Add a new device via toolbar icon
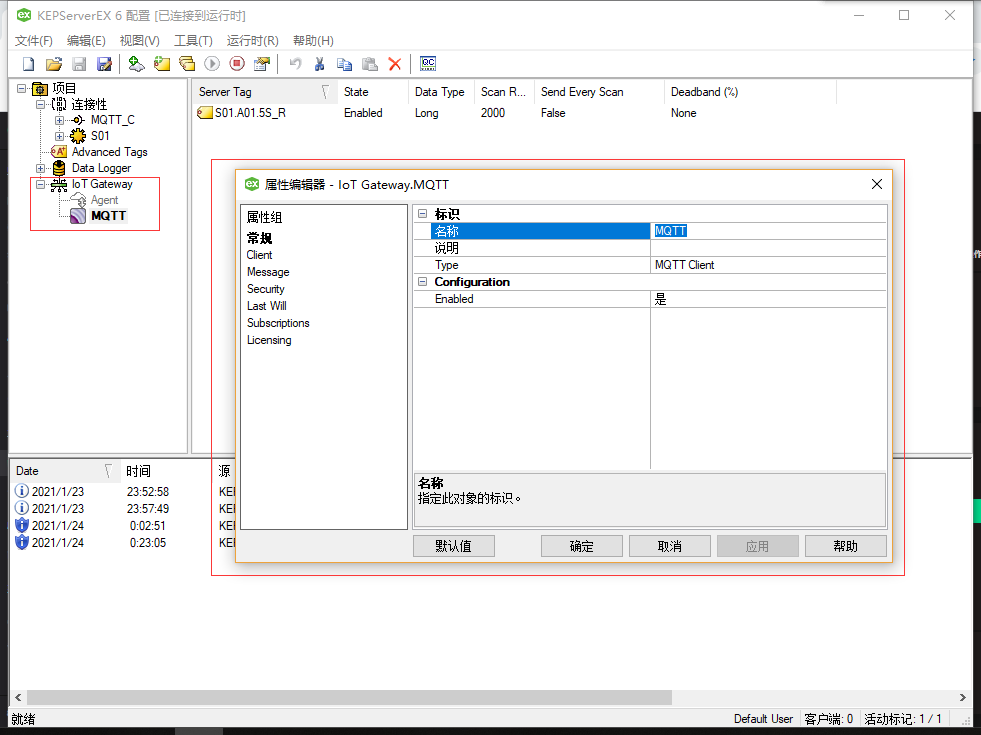 pos(162,64)
